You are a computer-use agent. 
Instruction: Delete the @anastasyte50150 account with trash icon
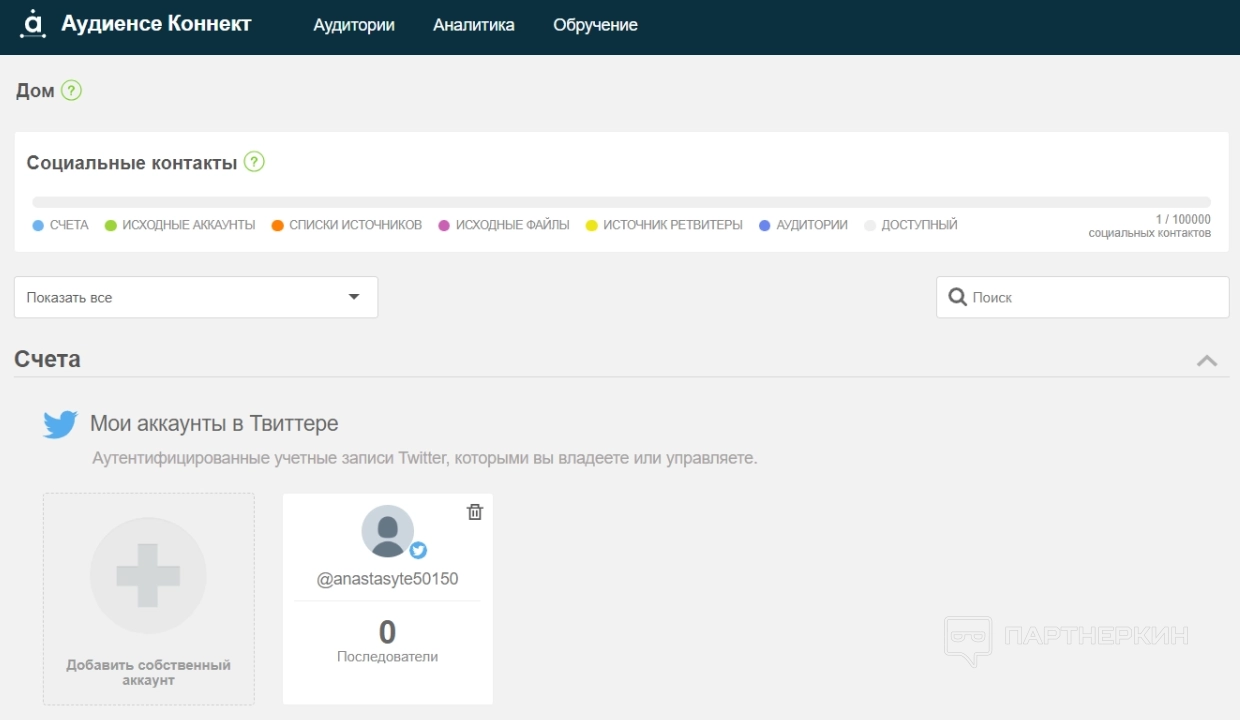coord(475,512)
